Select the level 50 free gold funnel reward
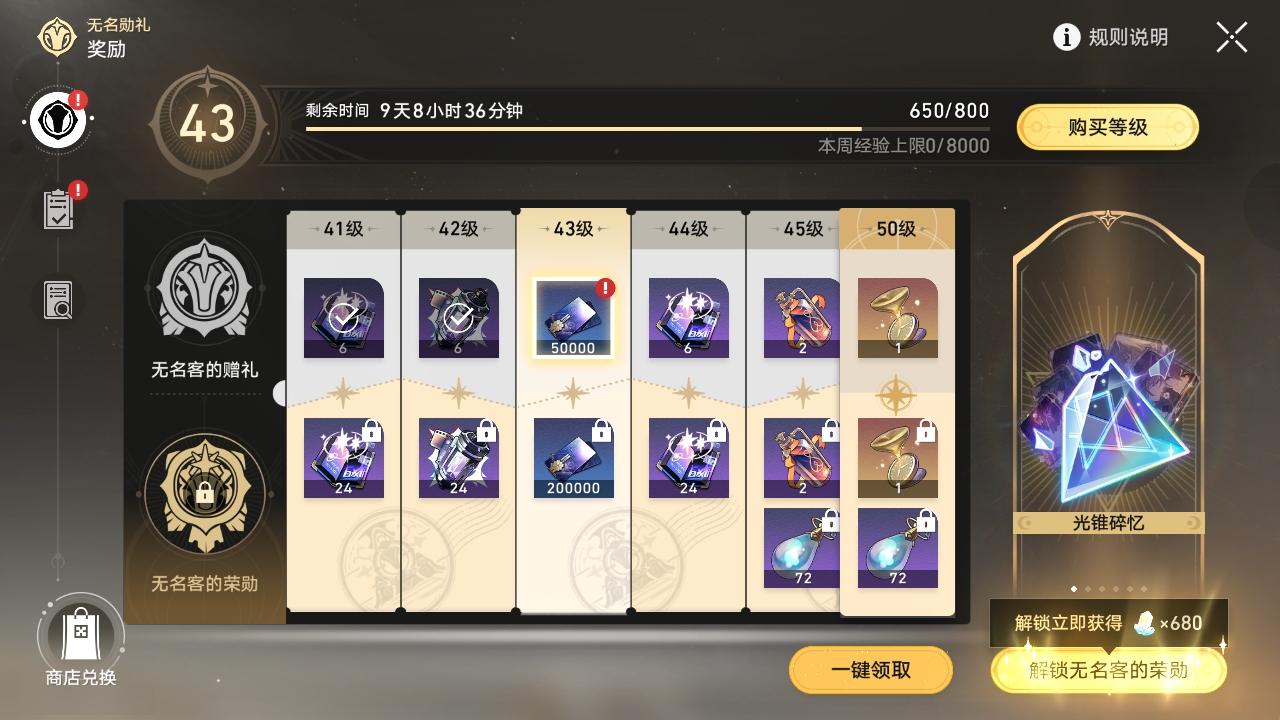Viewport: 1280px width, 720px height. (897, 318)
